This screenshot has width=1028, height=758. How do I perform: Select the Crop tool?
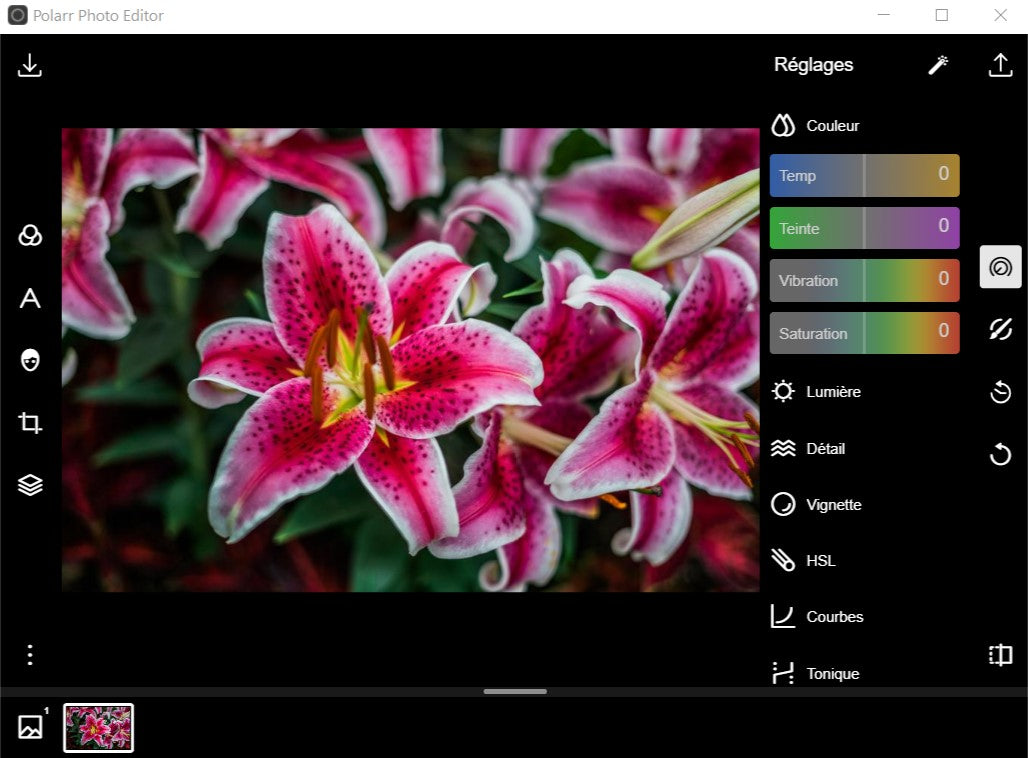(30, 423)
